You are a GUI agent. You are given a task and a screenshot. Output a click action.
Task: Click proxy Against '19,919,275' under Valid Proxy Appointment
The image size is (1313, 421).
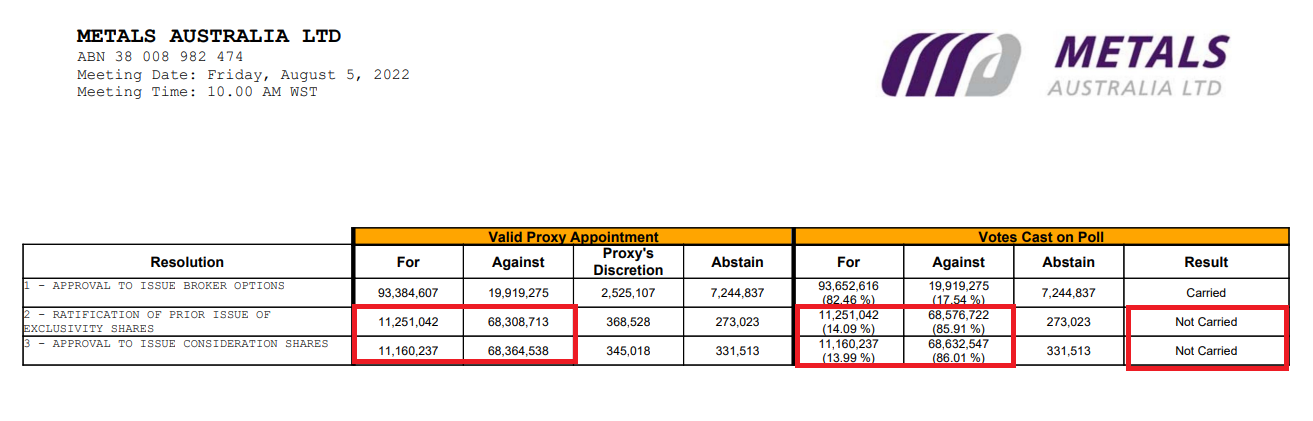tap(518, 293)
